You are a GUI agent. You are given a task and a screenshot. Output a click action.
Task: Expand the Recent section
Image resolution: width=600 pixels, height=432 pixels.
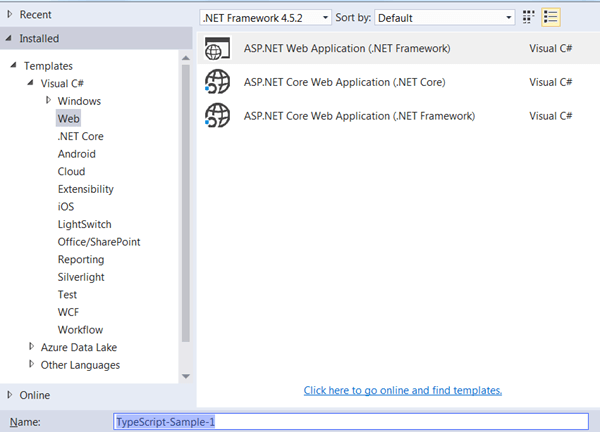[x=10, y=15]
